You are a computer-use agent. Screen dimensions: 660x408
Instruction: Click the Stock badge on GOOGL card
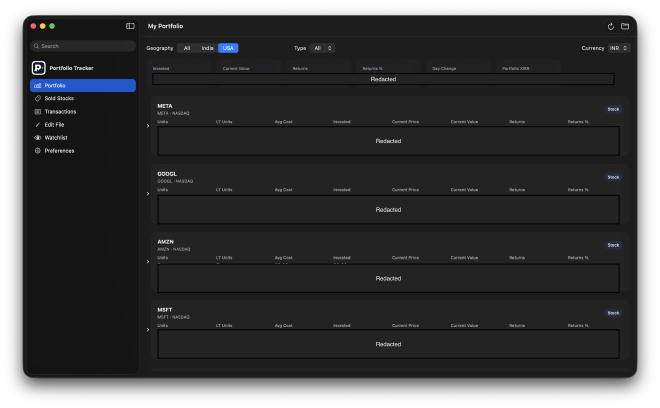613,177
